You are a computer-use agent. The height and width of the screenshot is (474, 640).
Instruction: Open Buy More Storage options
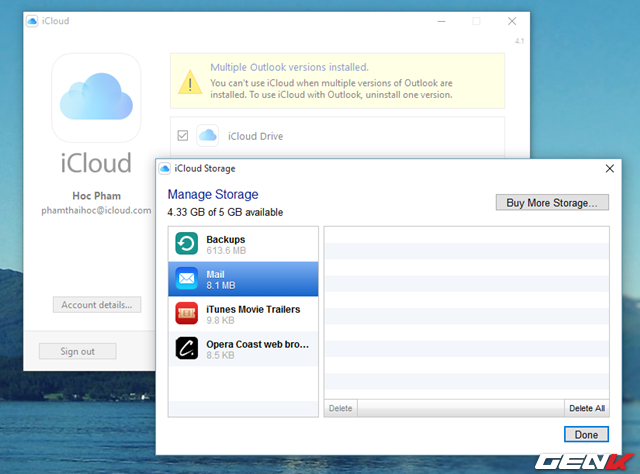(553, 202)
